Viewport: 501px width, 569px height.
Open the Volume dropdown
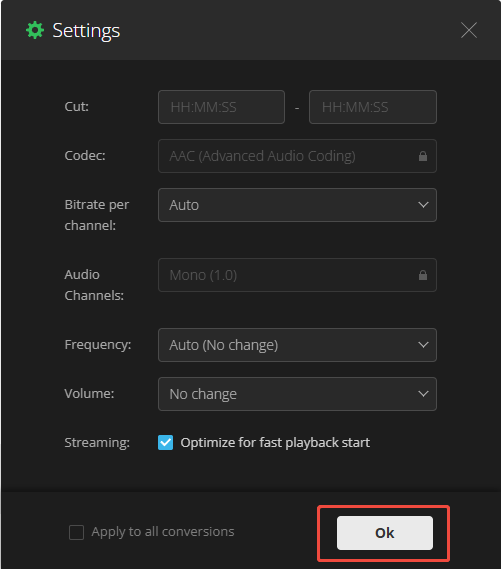(x=297, y=394)
